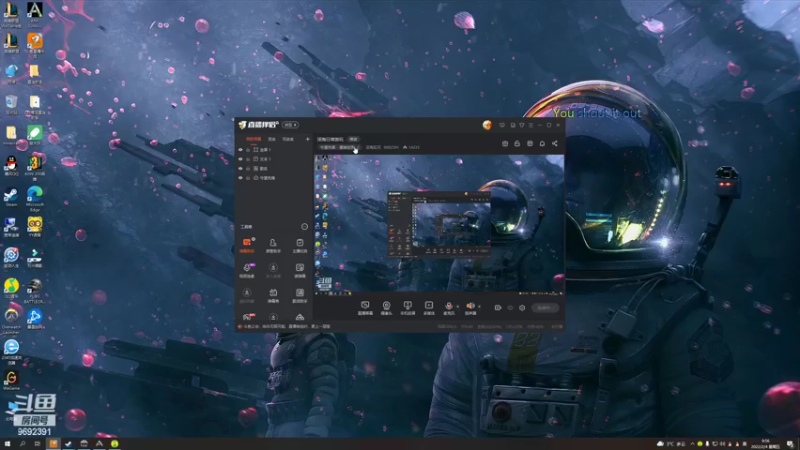Click the shirt-shaped skin icon in title bar

coord(521,125)
